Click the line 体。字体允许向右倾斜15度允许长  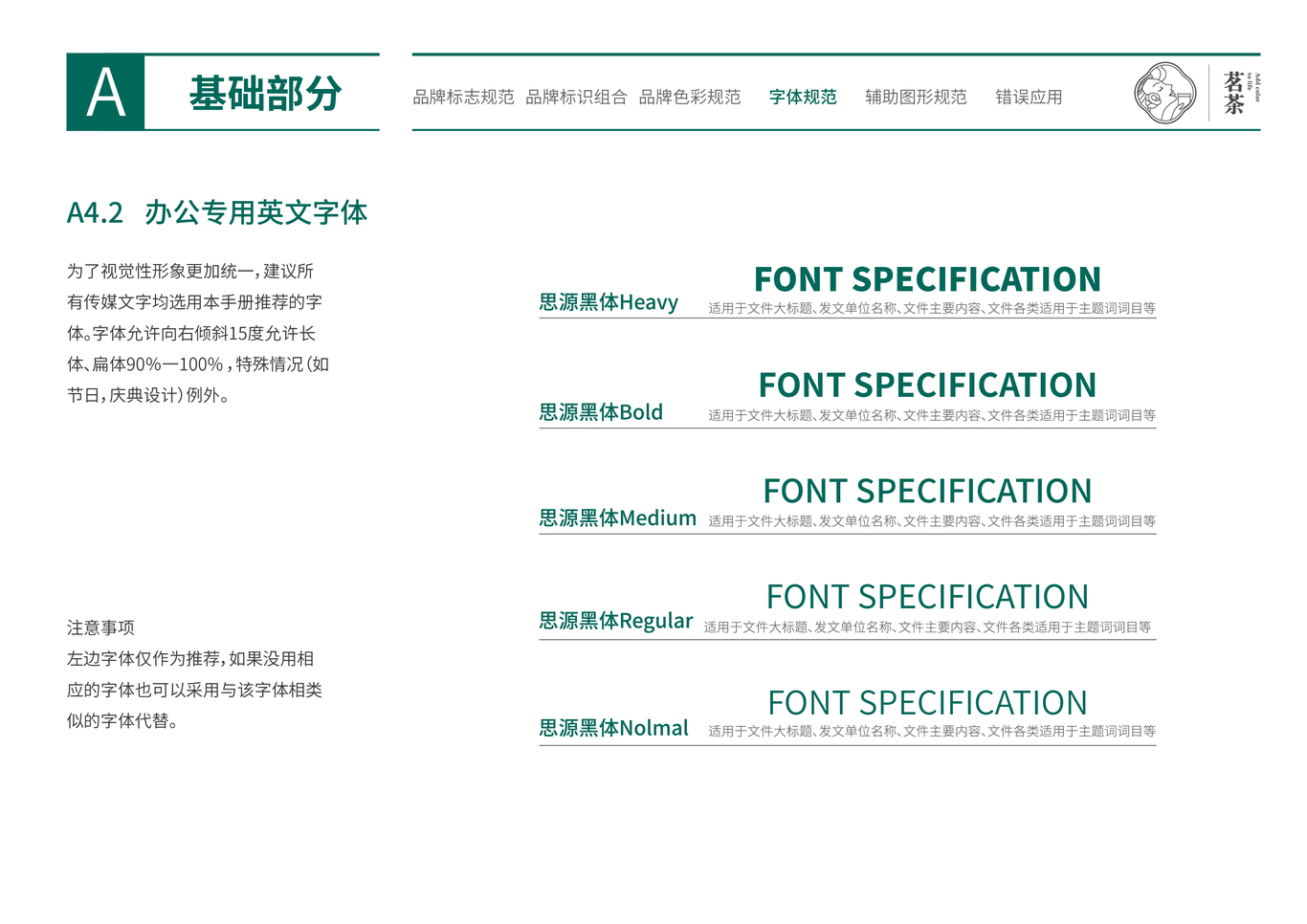[x=191, y=334]
